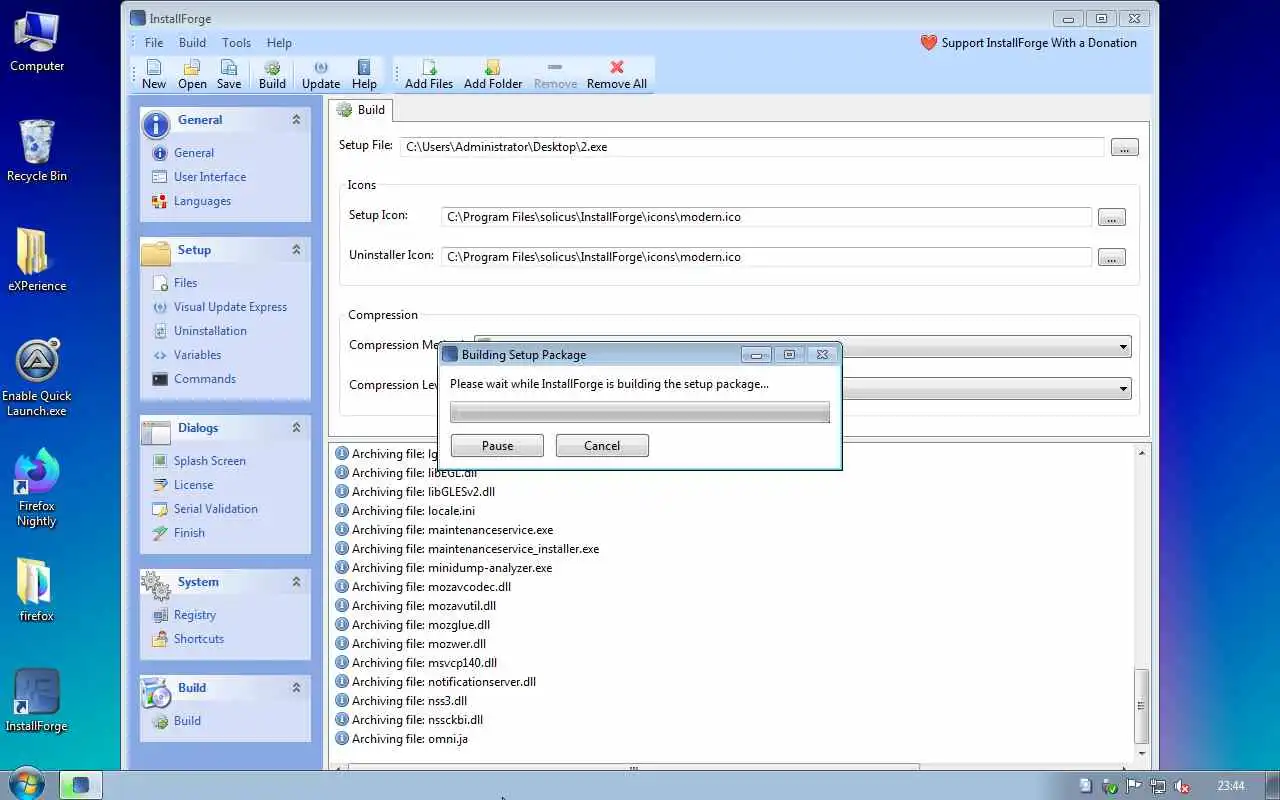The height and width of the screenshot is (800, 1280).
Task: Click InstallForge desktop shortcut icon
Action: pos(37,700)
